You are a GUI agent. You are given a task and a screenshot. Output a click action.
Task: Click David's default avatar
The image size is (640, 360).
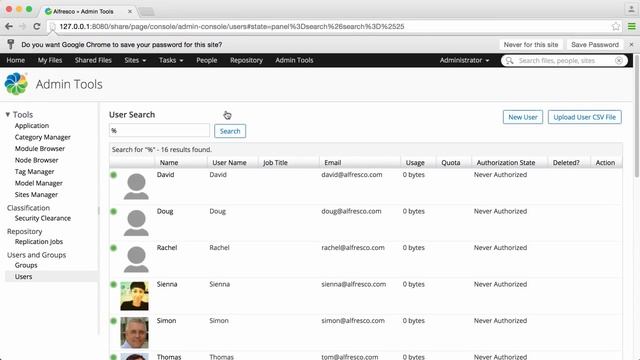pos(136,187)
